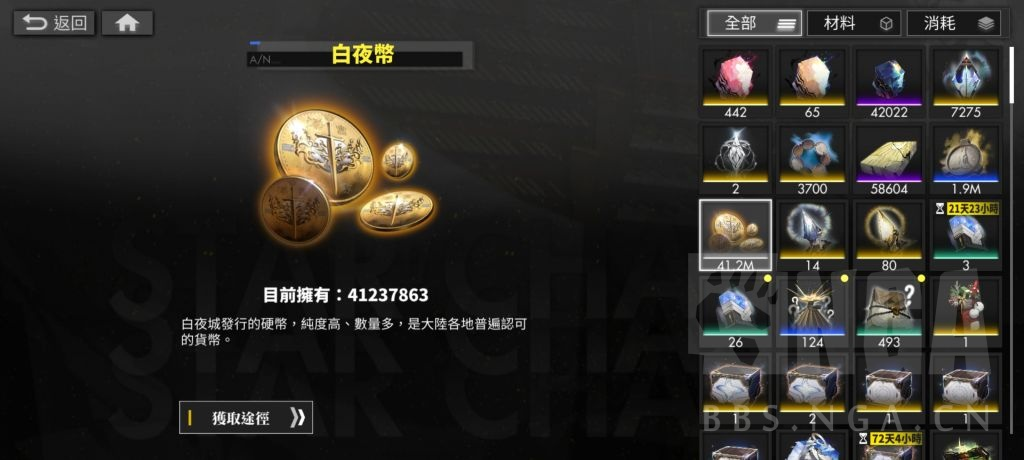This screenshot has width=1024, height=460.
Task: Open the 獲取途徑 button
Action: click(x=246, y=418)
